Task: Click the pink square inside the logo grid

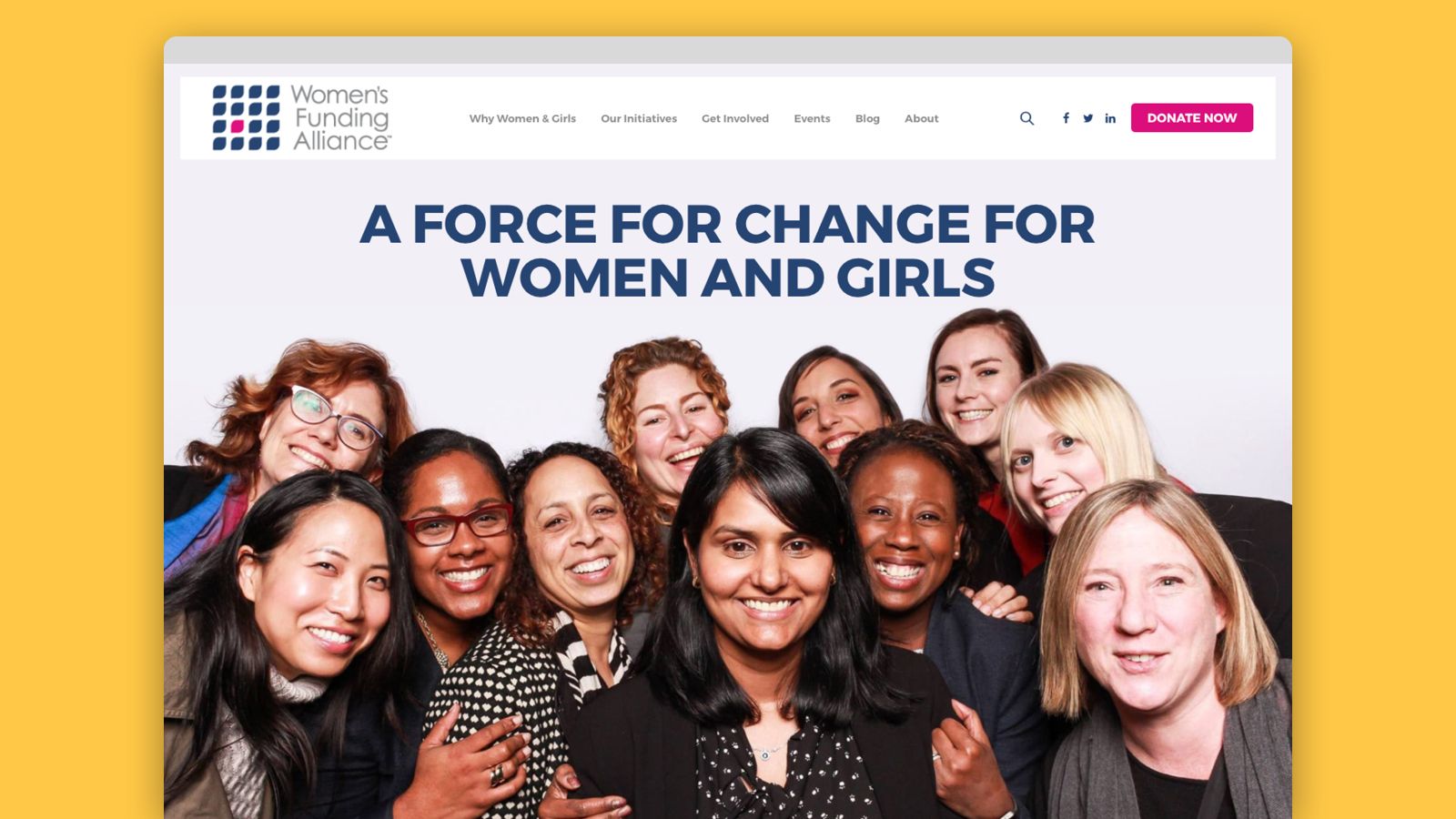Action: [x=238, y=126]
